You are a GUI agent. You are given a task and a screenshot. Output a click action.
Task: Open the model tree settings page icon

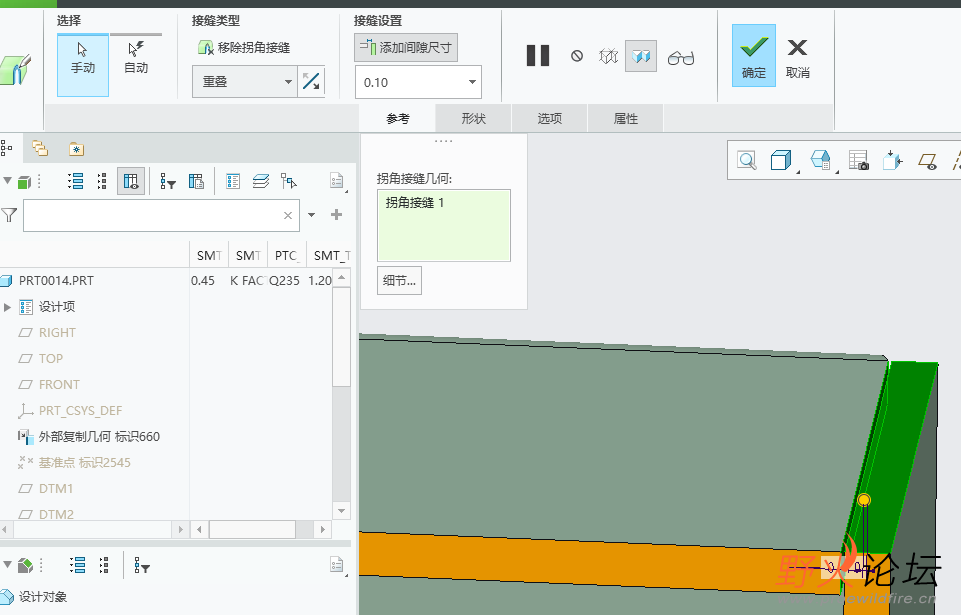[x=336, y=181]
